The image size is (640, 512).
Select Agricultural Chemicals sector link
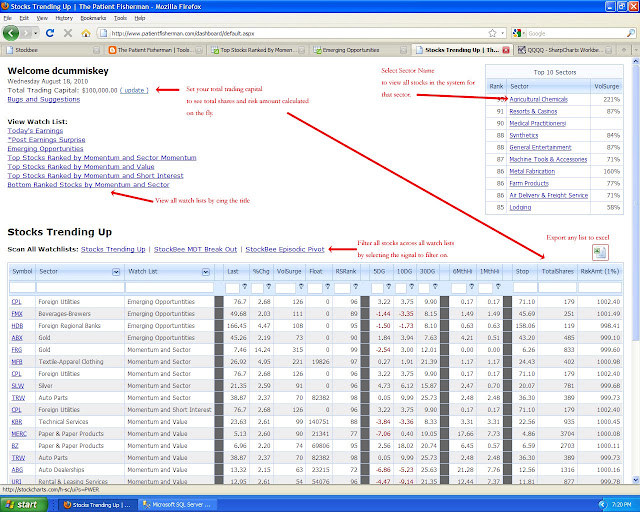pos(538,99)
